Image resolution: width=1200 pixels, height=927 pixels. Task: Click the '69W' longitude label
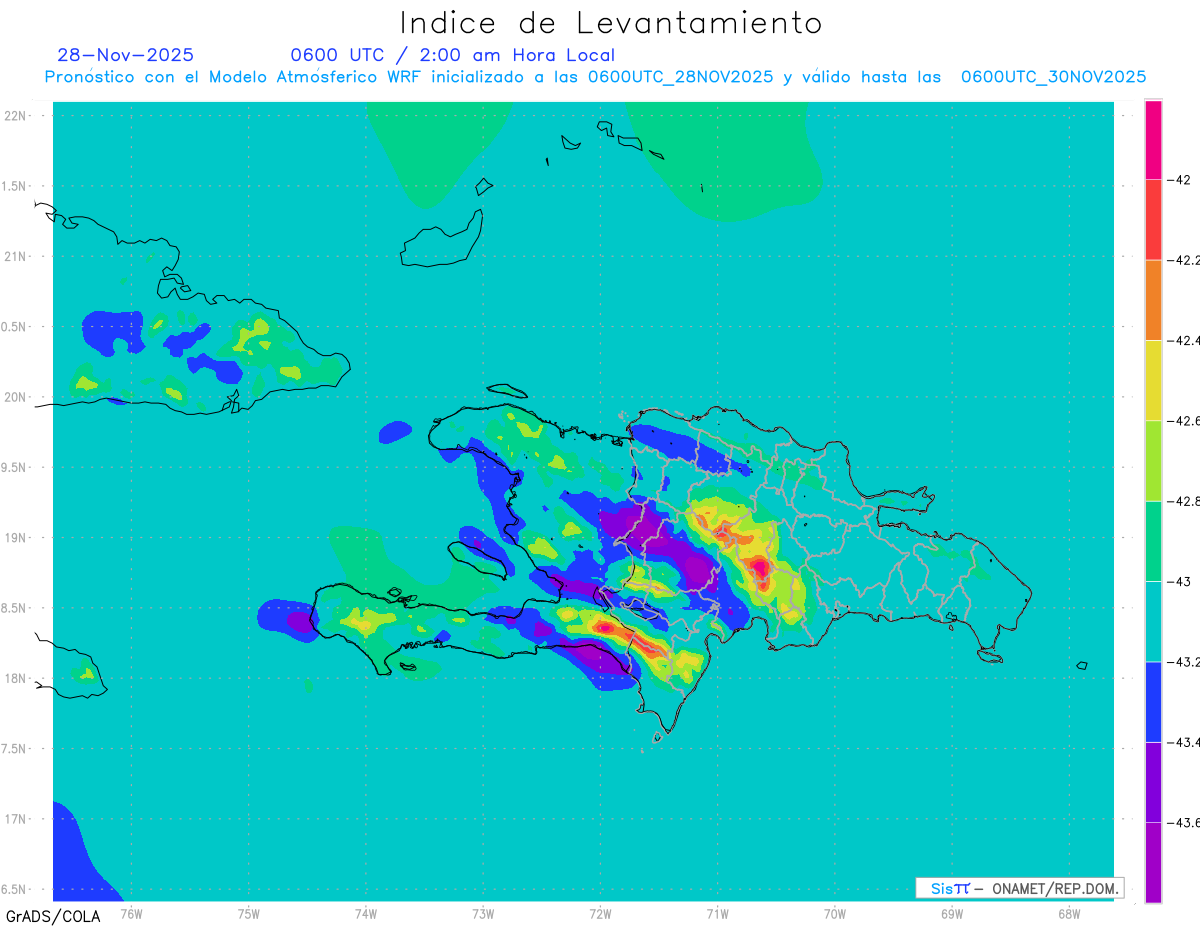tap(951, 912)
